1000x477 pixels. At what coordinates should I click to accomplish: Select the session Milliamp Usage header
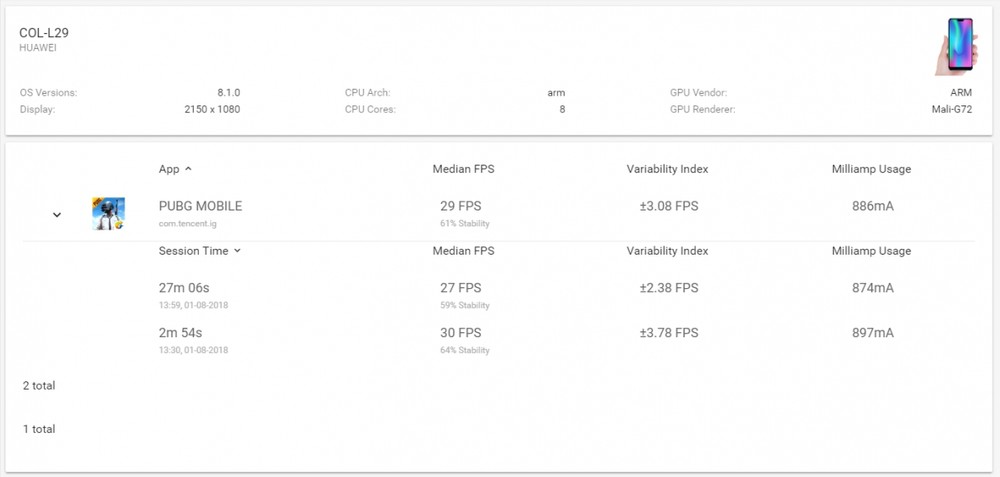point(871,251)
